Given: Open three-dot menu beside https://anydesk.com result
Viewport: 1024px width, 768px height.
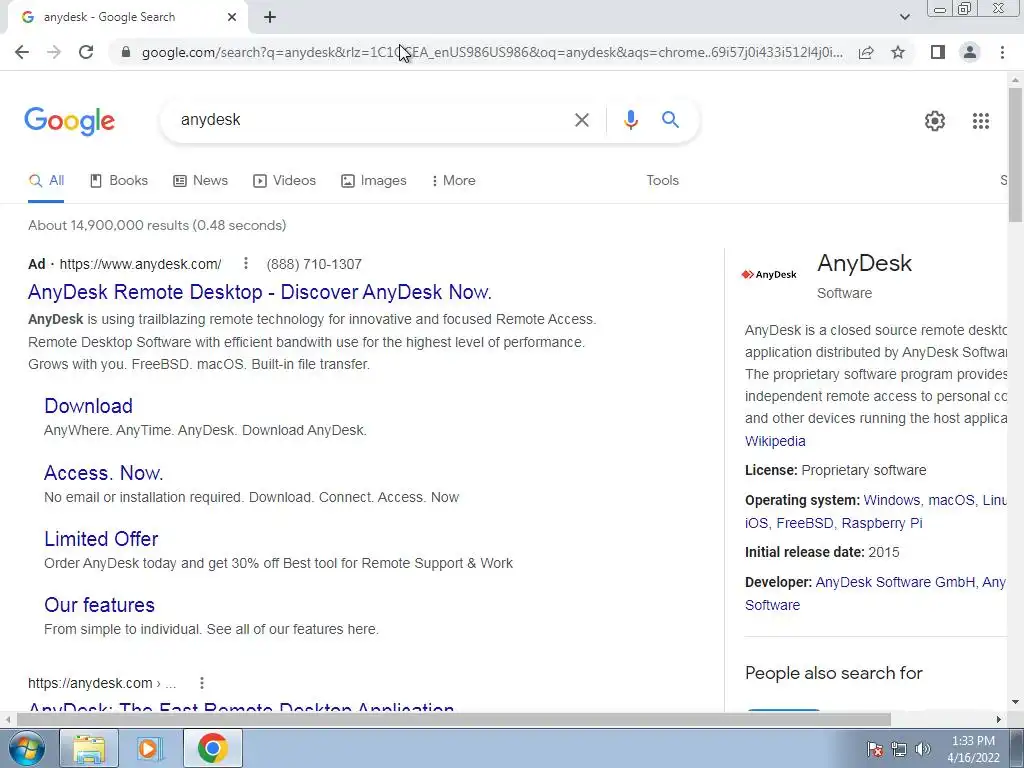Looking at the screenshot, I should (x=202, y=683).
